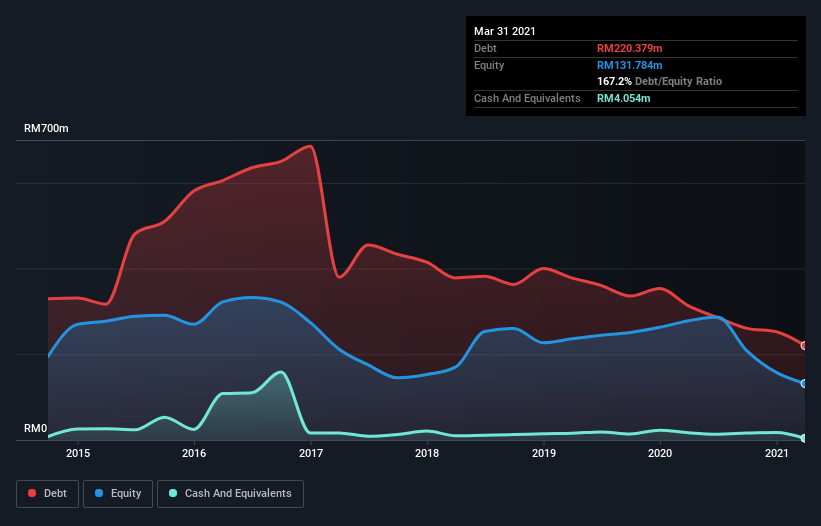The image size is (821, 526).
Task: Click the red Debt endpoint marker
Action: pyautogui.click(x=804, y=345)
